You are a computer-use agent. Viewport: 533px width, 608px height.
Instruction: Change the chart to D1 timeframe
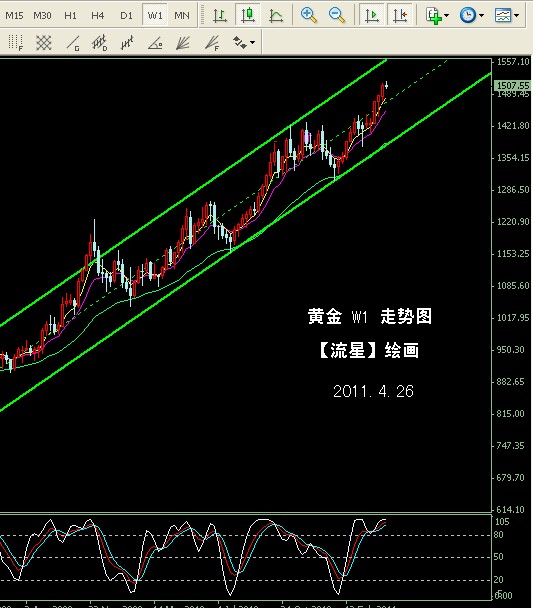coord(126,16)
